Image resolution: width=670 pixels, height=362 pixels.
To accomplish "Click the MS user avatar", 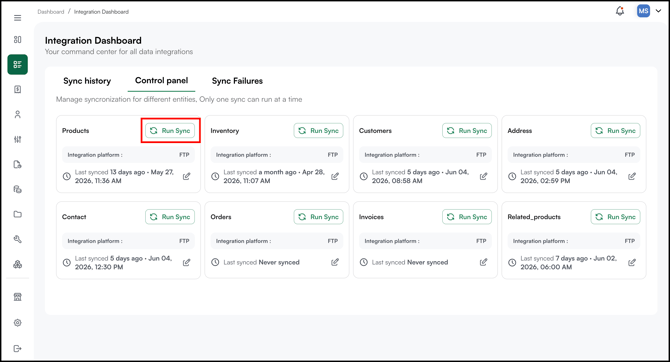I will 643,11.
